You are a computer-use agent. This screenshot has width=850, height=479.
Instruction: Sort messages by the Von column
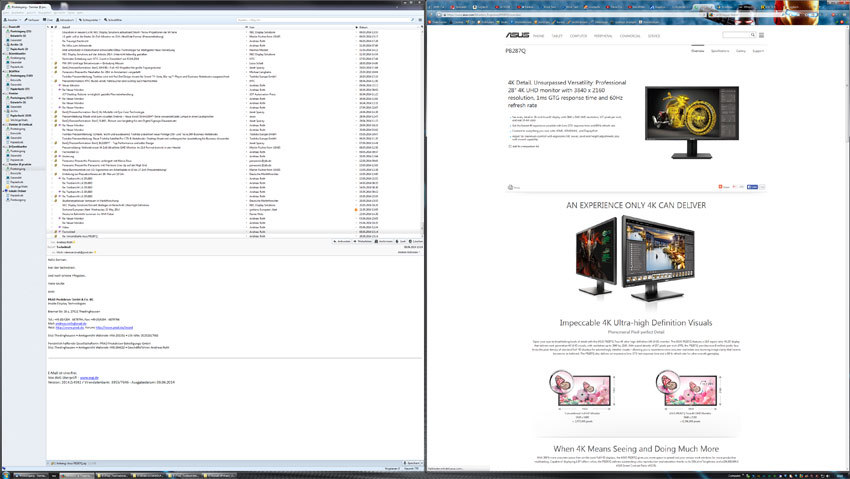[x=252, y=27]
